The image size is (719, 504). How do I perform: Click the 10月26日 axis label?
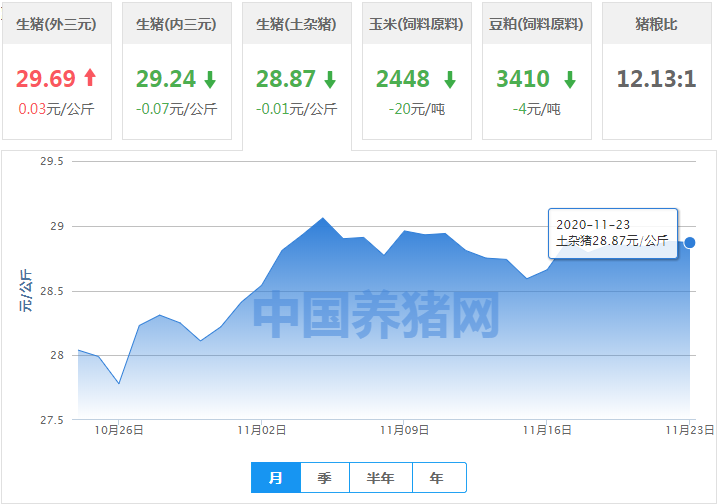[x=119, y=430]
